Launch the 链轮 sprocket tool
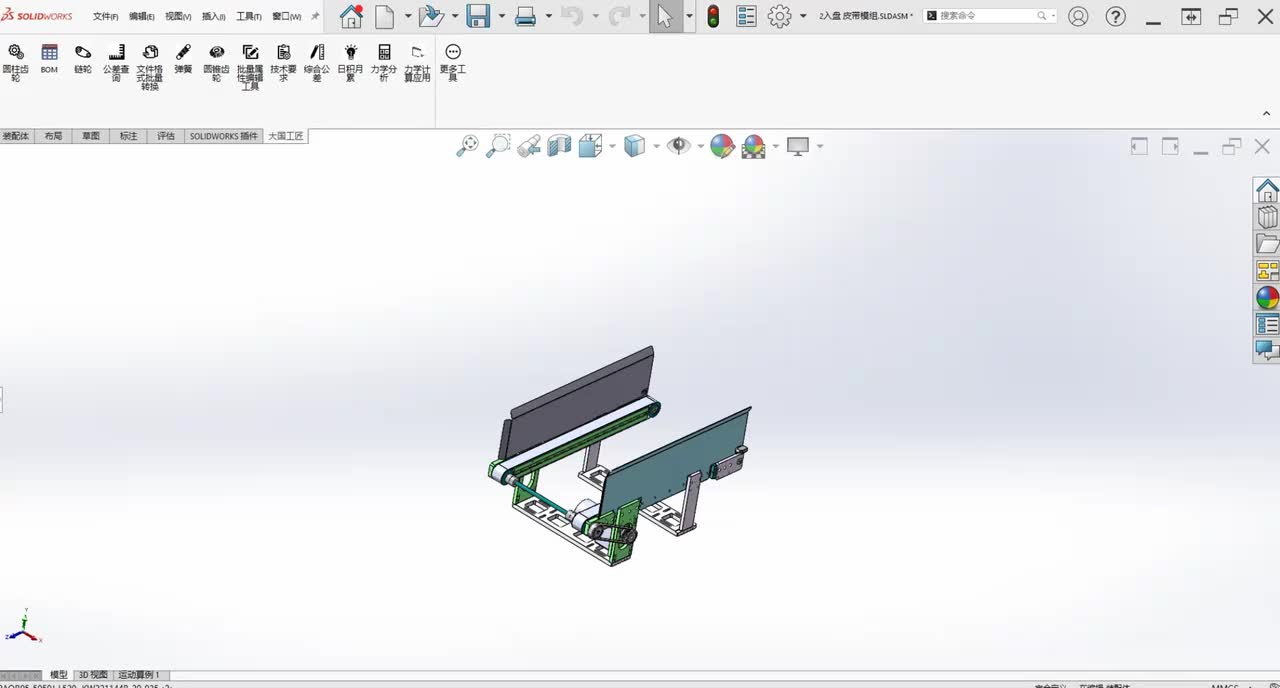Screen dimensions: 1280x688 pyautogui.click(x=83, y=59)
